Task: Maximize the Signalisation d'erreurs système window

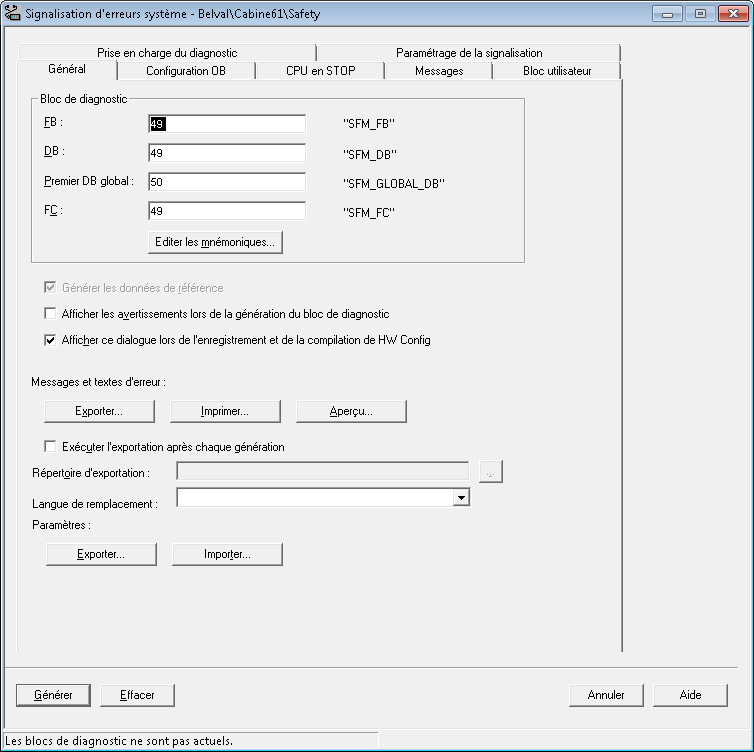Action: [700, 13]
